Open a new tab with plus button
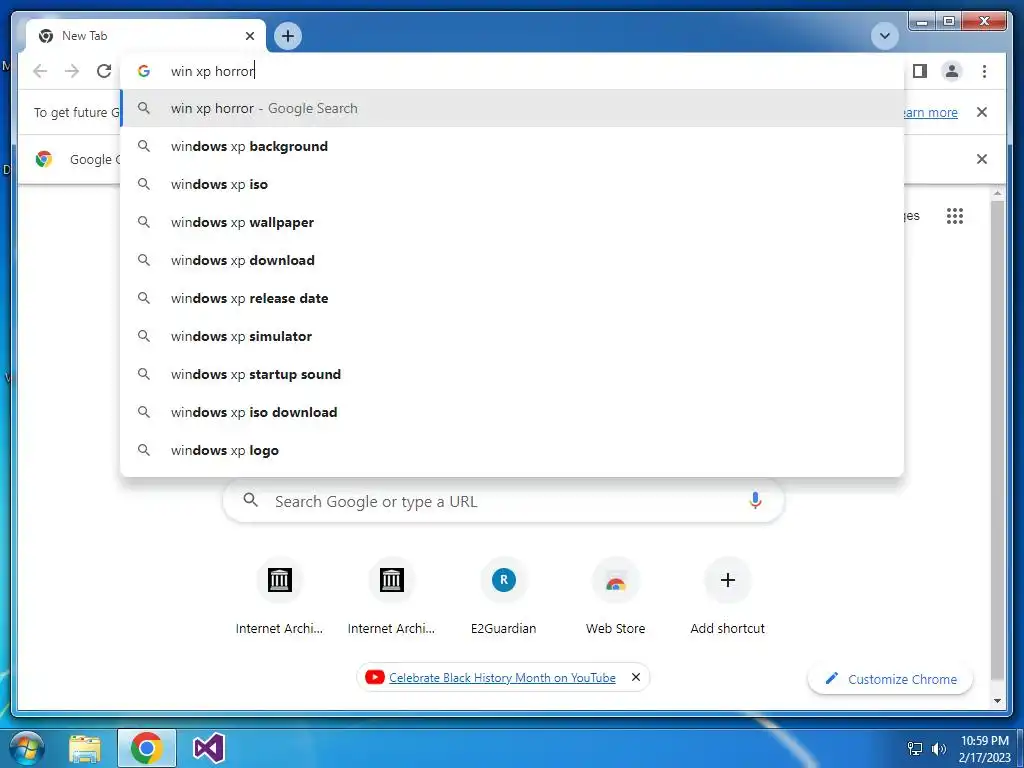 tap(288, 36)
